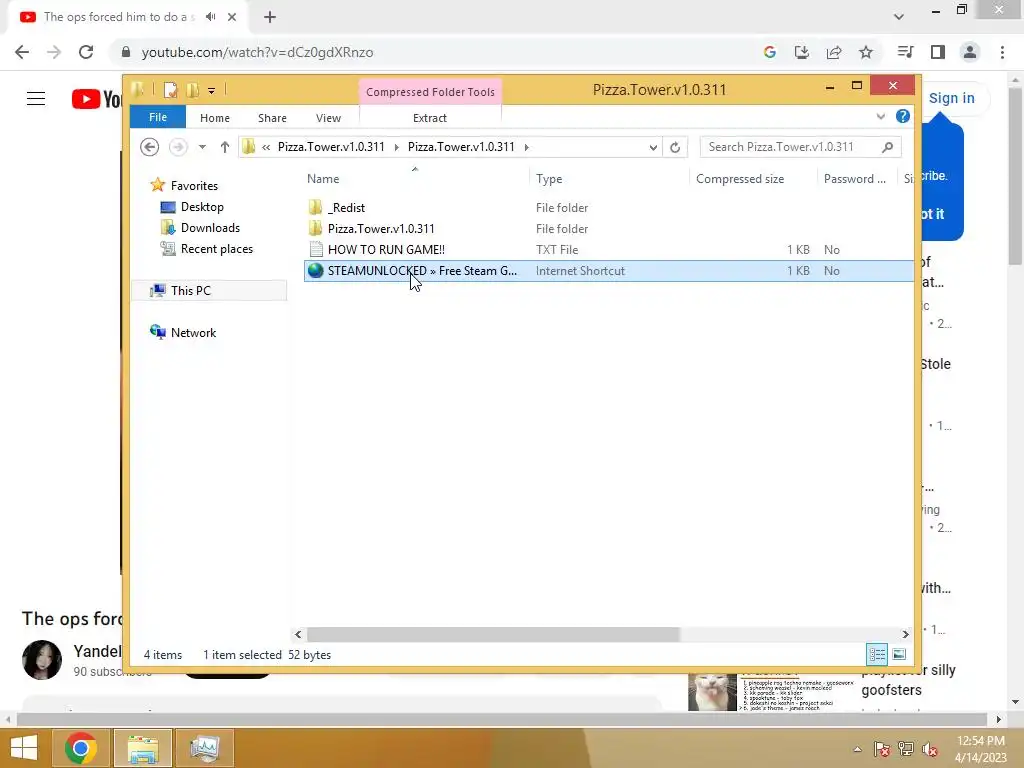Open the _Redist folder icon
The height and width of the screenshot is (768, 1024).
click(315, 208)
